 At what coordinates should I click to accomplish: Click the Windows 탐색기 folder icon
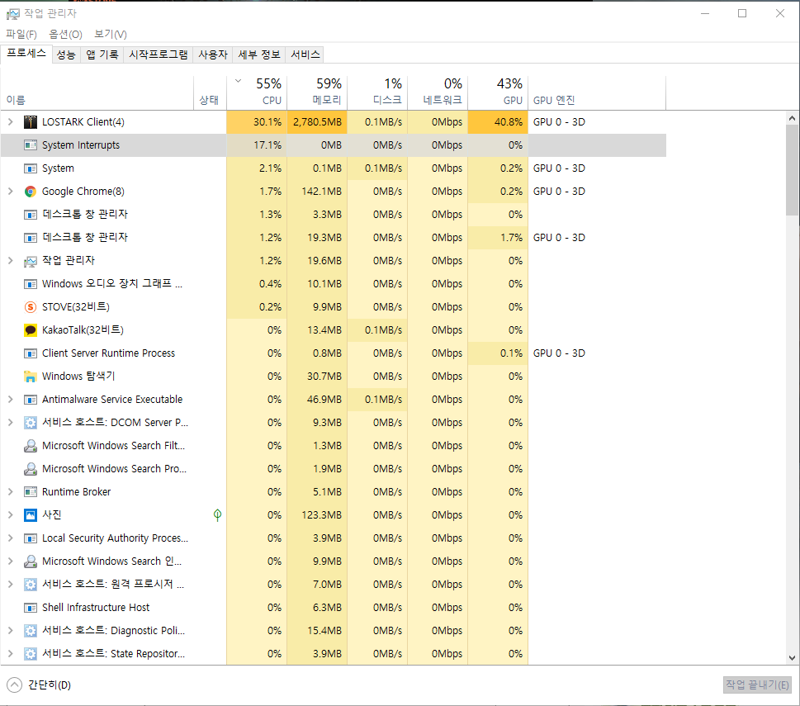pos(31,376)
